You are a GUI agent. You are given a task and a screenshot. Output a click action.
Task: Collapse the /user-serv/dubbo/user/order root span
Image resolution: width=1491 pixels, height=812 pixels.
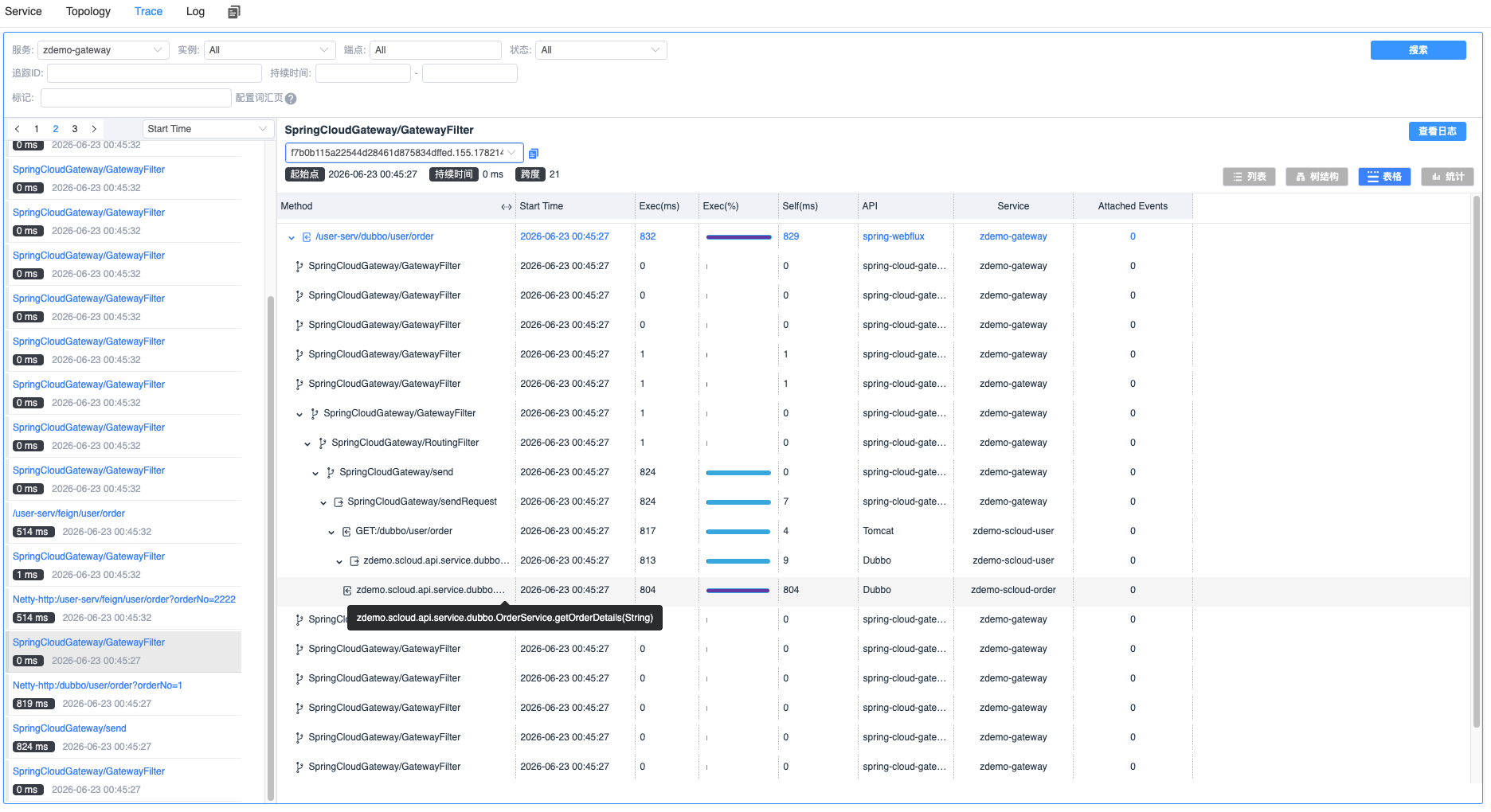coord(292,237)
